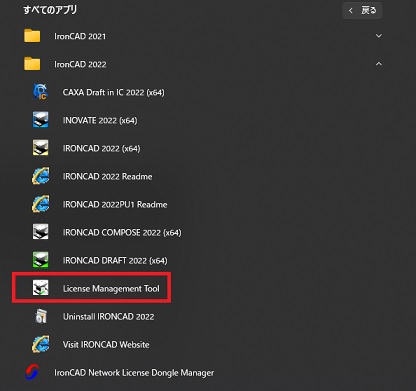Click the IRONCAD 2022 Readme browser icon
The image size is (416, 391).
click(x=40, y=176)
